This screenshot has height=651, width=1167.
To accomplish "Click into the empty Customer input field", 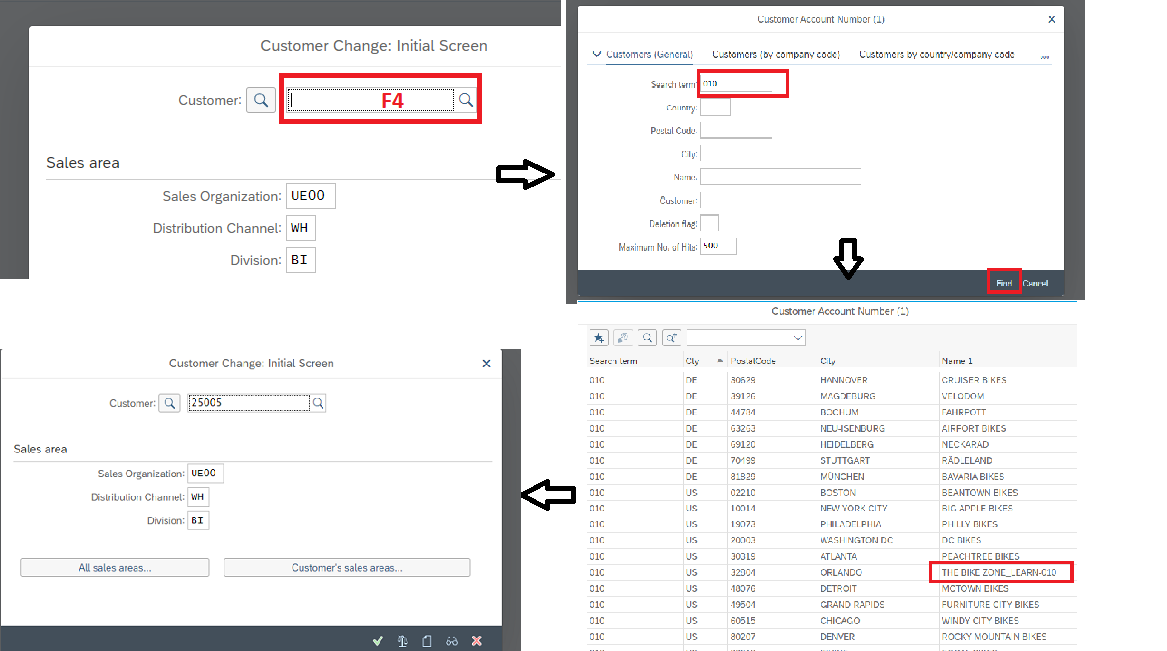I will tap(371, 100).
